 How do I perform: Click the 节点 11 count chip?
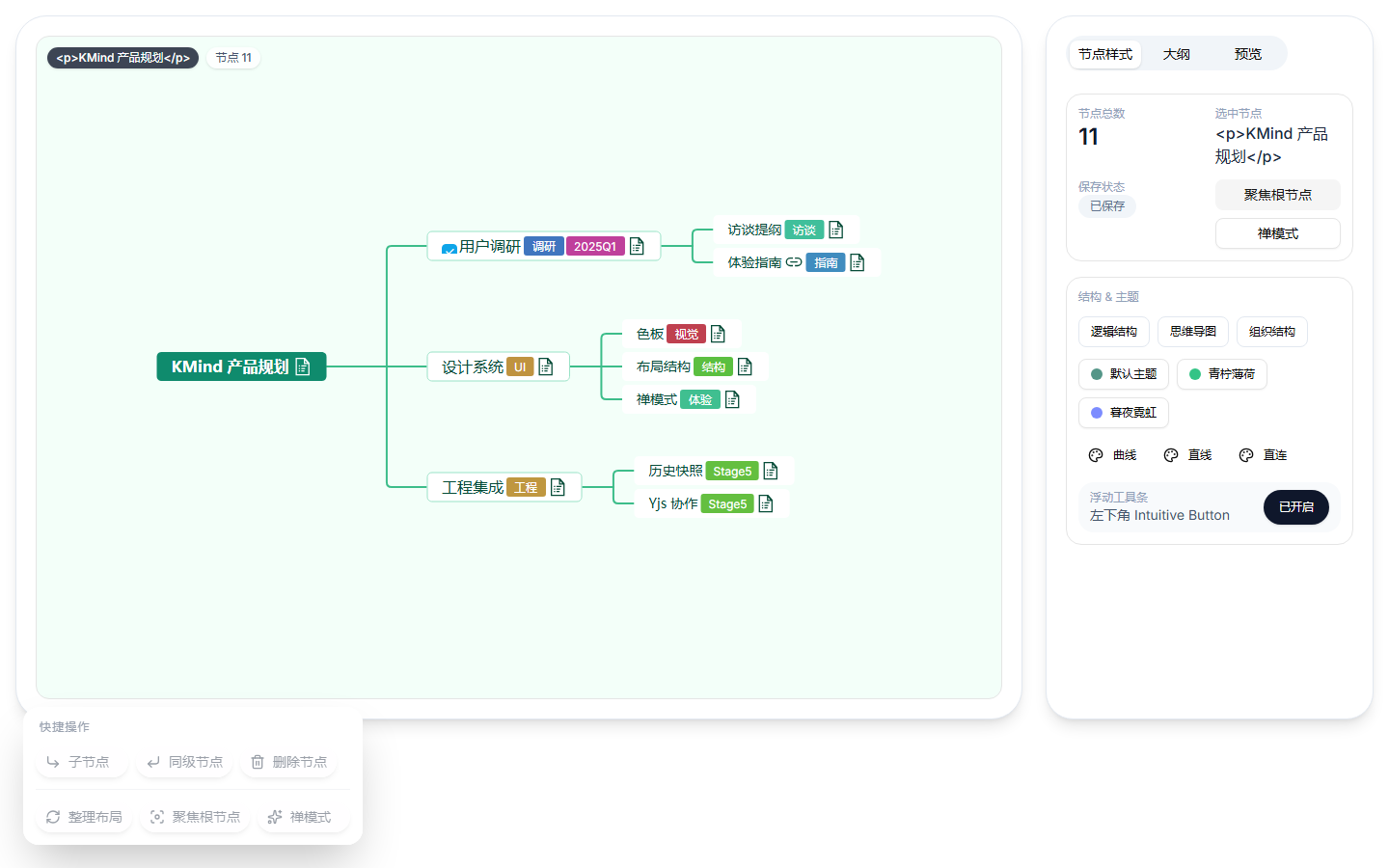tap(233, 58)
